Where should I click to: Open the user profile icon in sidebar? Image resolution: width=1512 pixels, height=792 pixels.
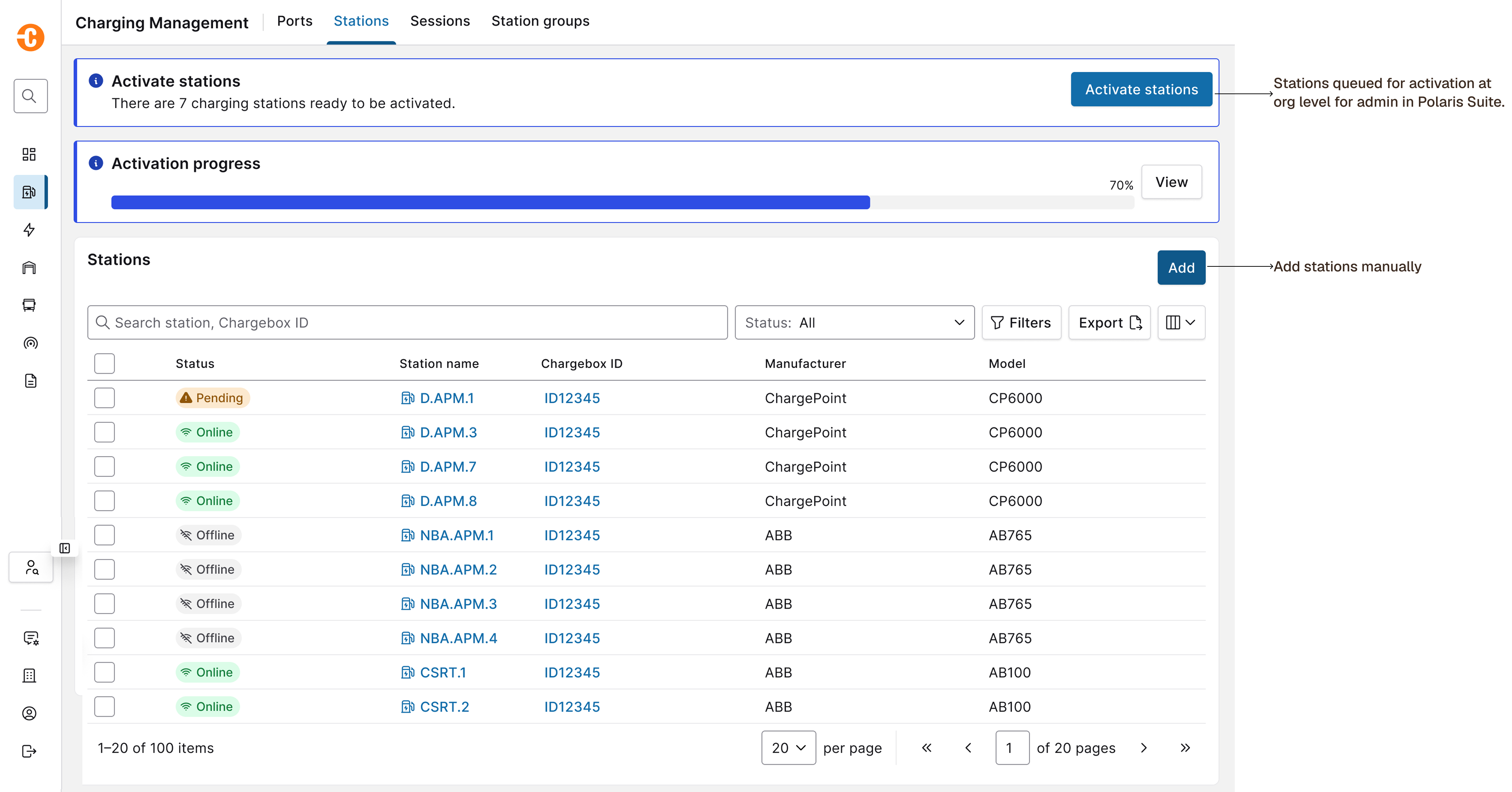29,713
